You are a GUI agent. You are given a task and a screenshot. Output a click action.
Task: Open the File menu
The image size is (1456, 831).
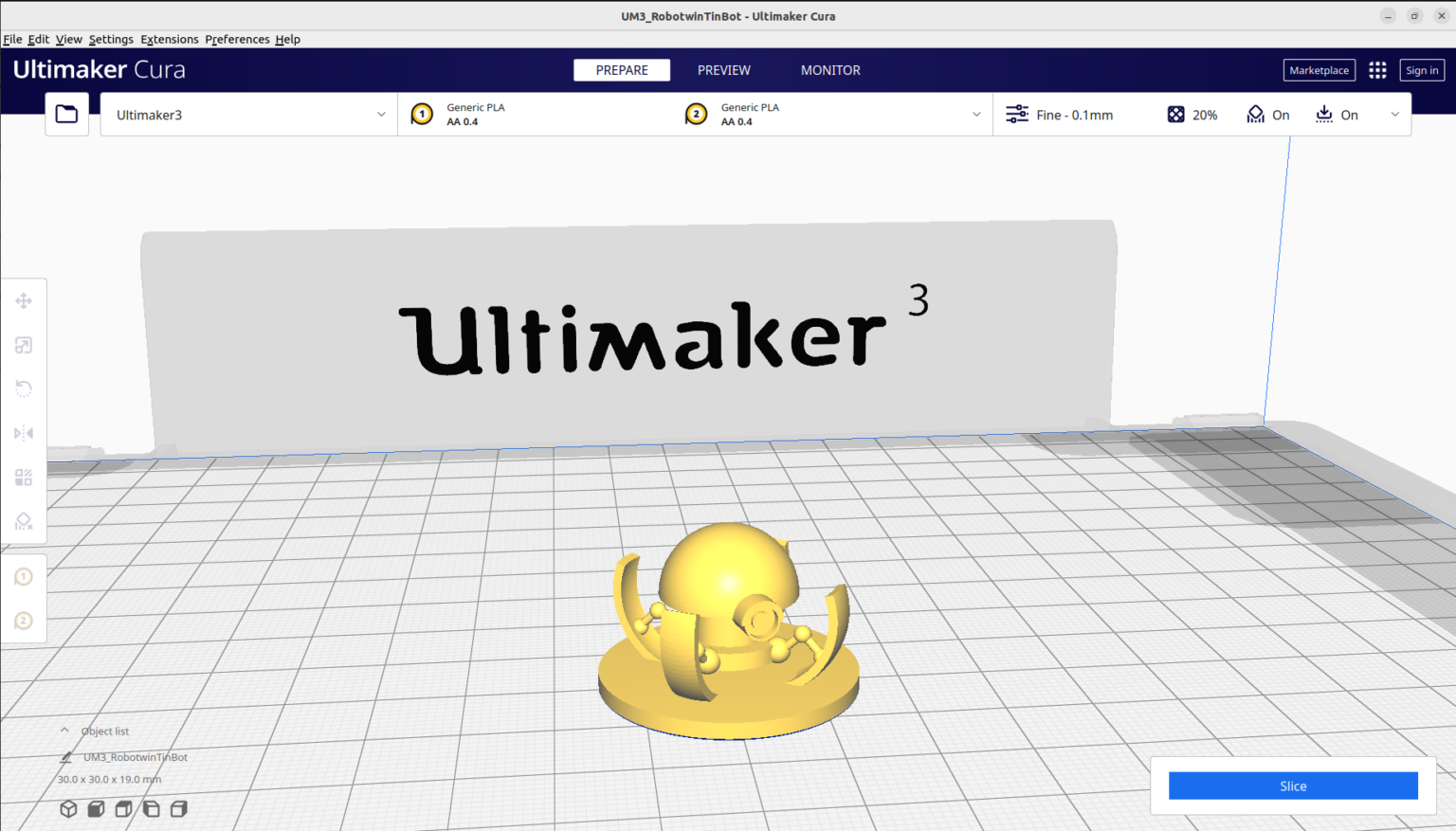(x=12, y=39)
